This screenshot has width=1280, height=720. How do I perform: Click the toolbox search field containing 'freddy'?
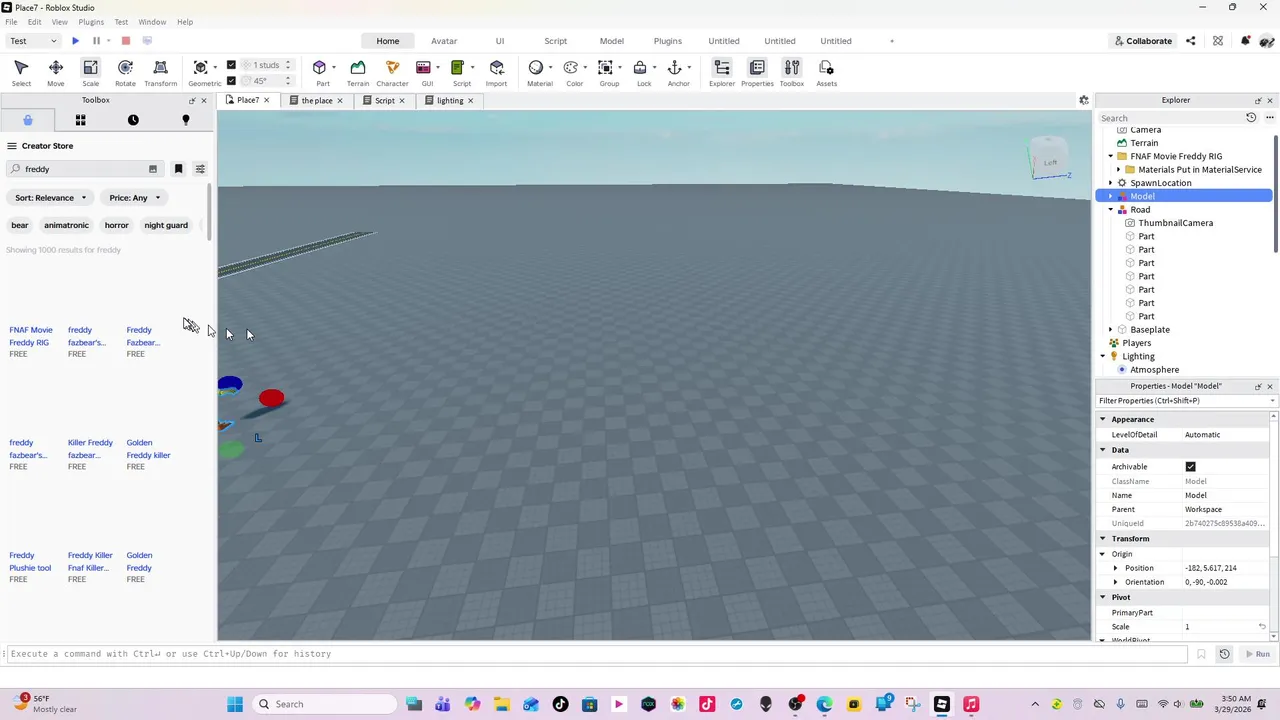tap(85, 169)
